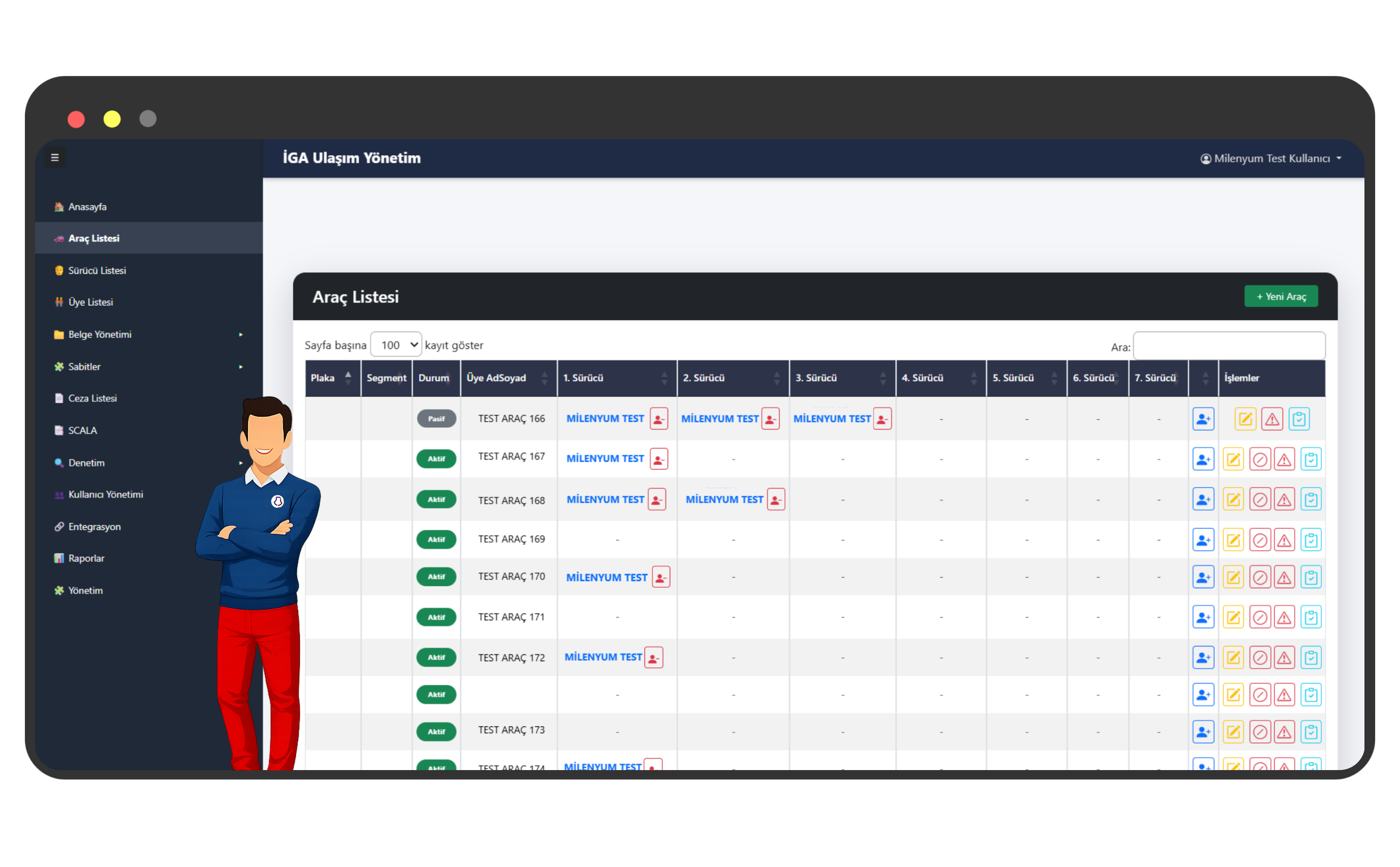Open MİLENYUM TEST 1st driver link, row 166
Image resolution: width=1400 pixels, height=867 pixels.
(x=605, y=418)
